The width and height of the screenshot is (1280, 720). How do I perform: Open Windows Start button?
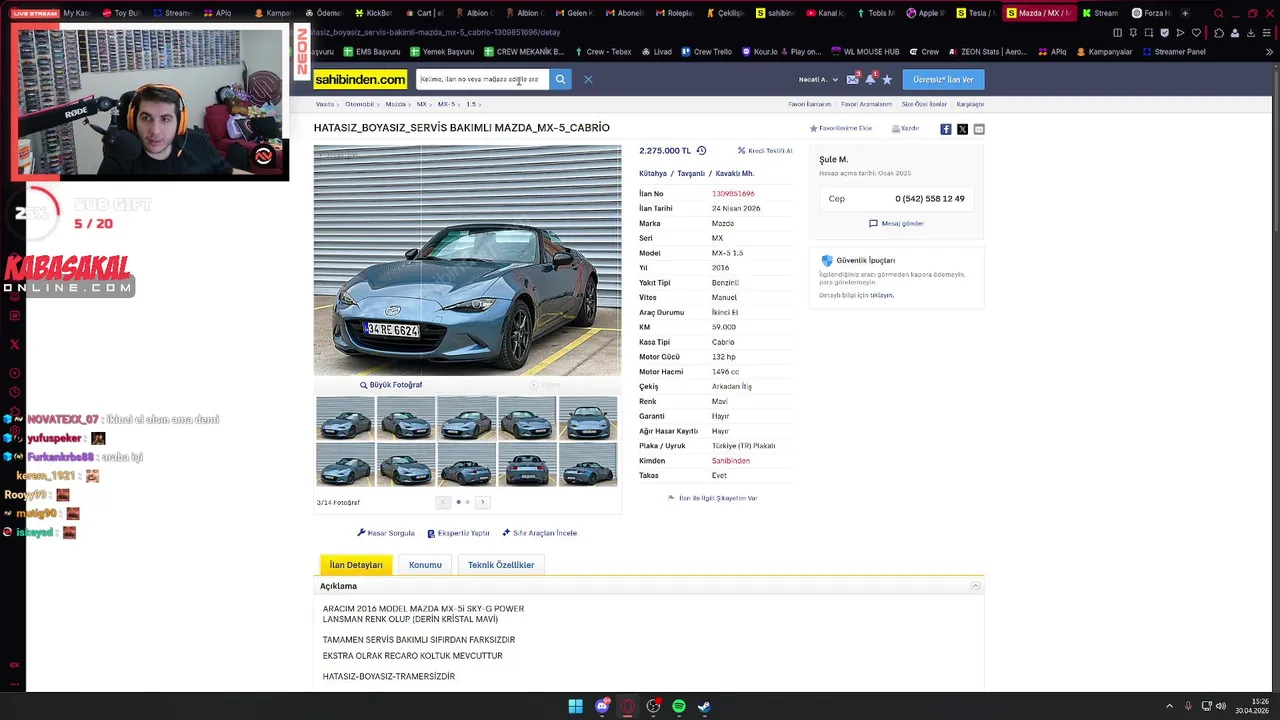(x=575, y=706)
